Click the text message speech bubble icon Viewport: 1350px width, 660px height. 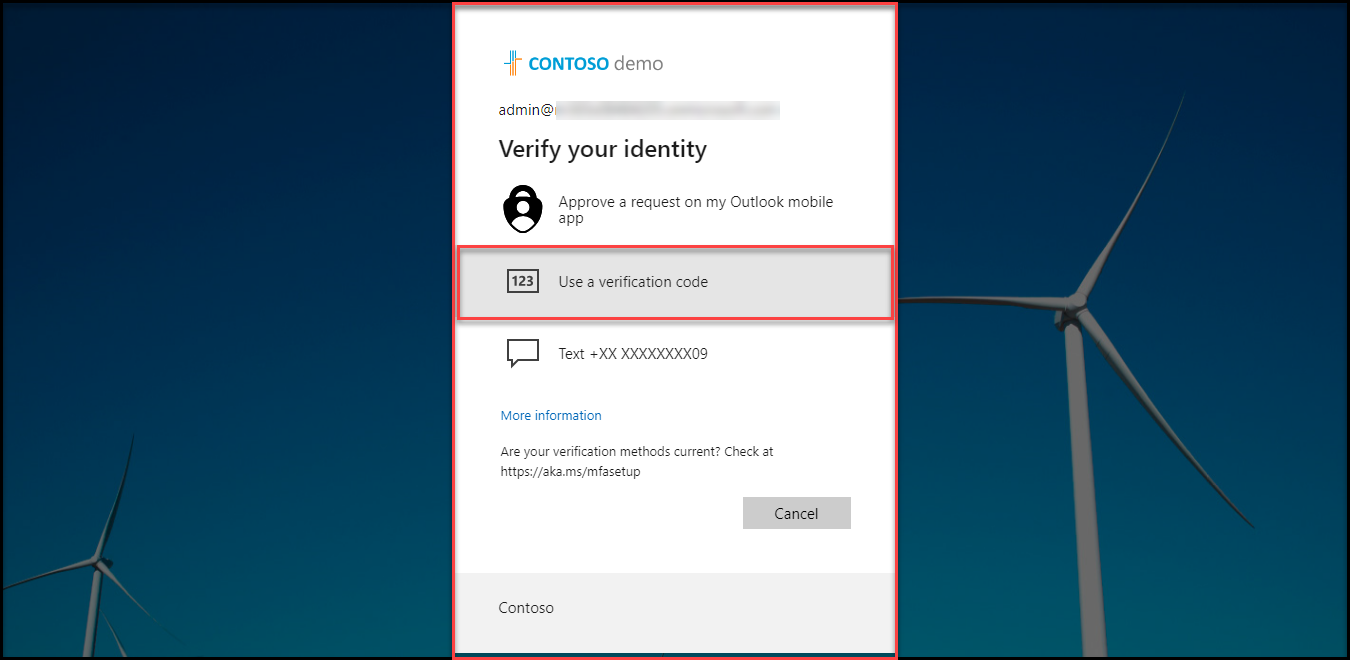[522, 353]
